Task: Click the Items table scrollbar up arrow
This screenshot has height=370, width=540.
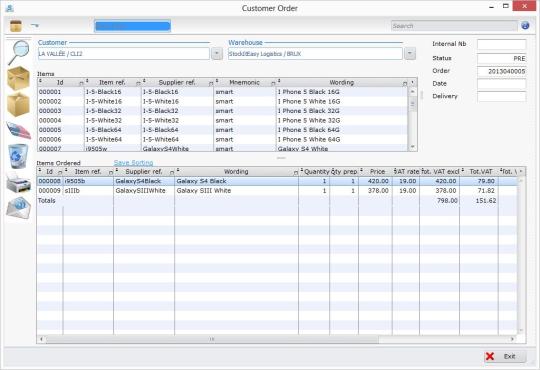Action: [x=412, y=92]
